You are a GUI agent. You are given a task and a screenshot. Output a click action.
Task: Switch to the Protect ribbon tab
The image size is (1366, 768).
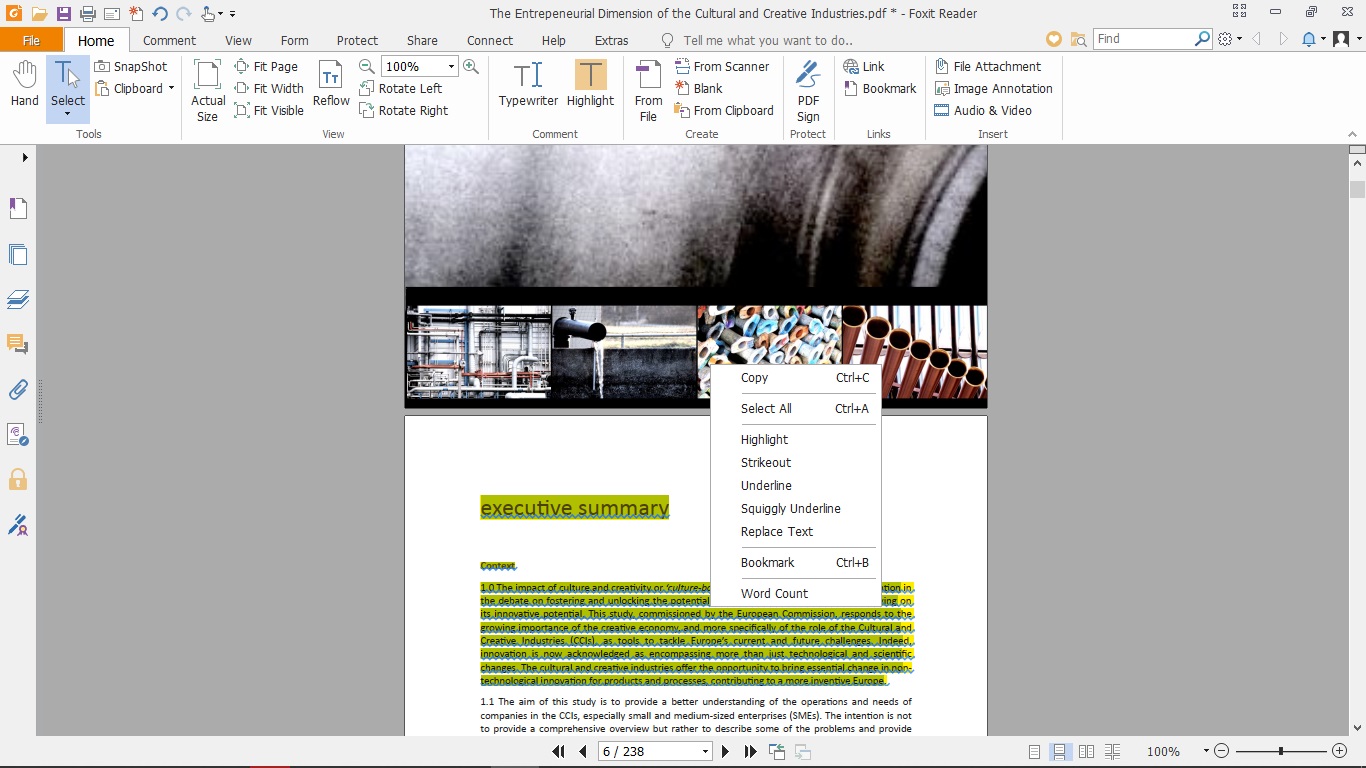357,40
